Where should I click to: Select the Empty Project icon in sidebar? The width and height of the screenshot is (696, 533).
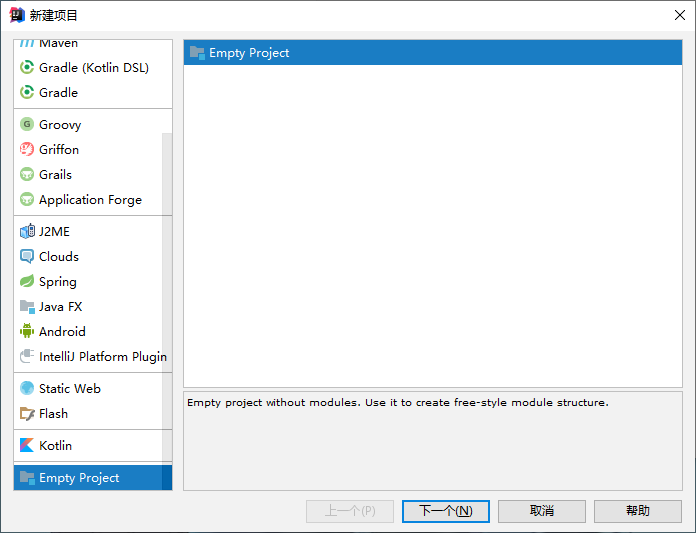(x=27, y=478)
